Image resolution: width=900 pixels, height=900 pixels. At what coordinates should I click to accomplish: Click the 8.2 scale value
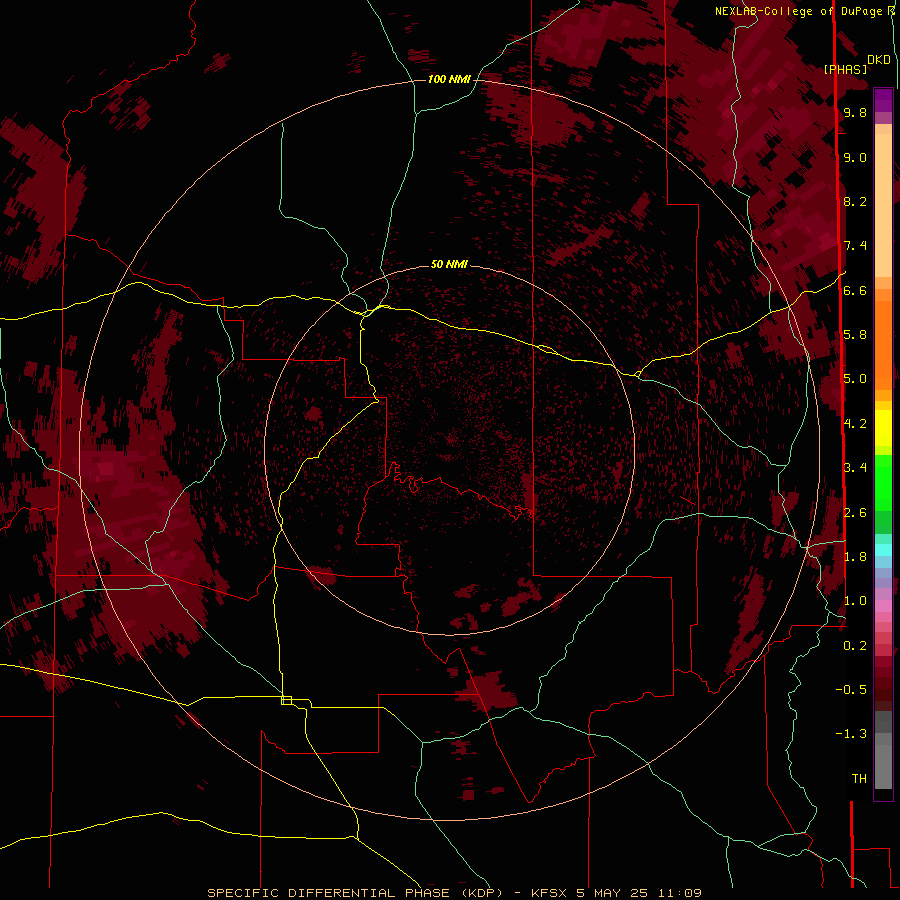(x=855, y=201)
